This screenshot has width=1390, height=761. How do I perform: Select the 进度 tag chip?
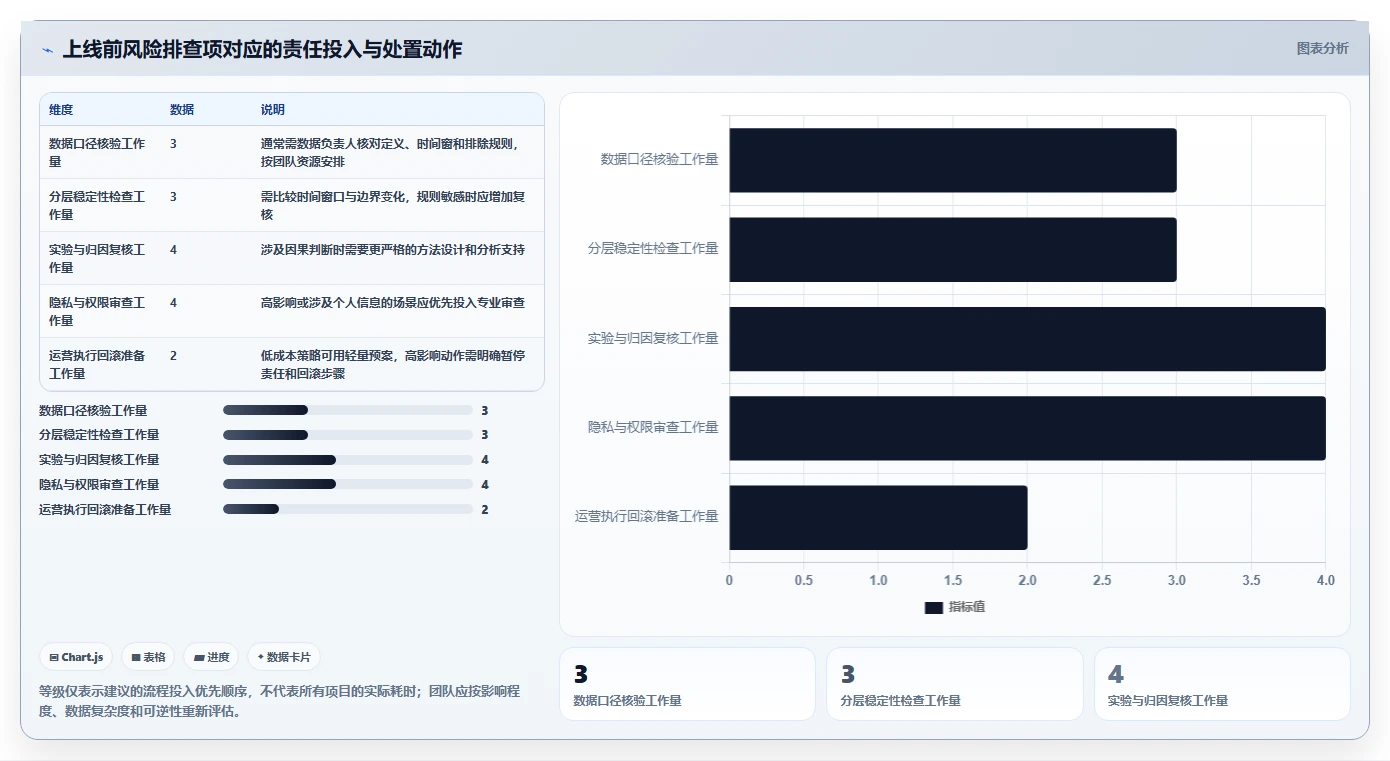click(211, 657)
